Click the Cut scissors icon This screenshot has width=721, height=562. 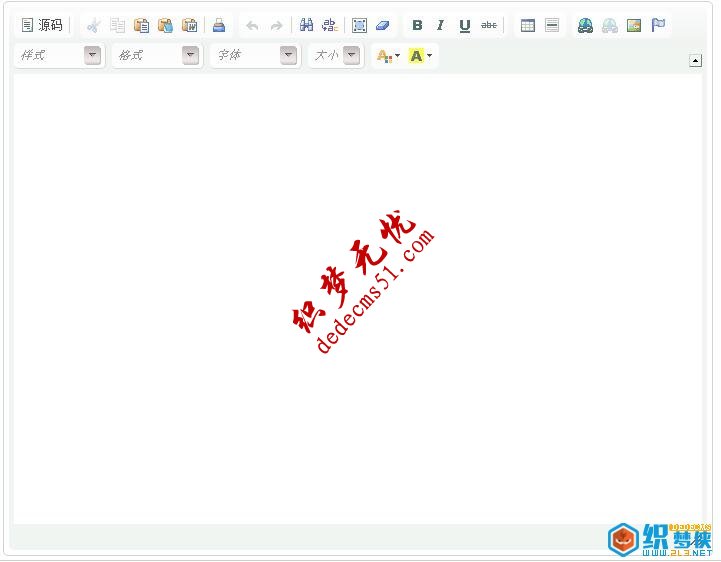coord(94,25)
